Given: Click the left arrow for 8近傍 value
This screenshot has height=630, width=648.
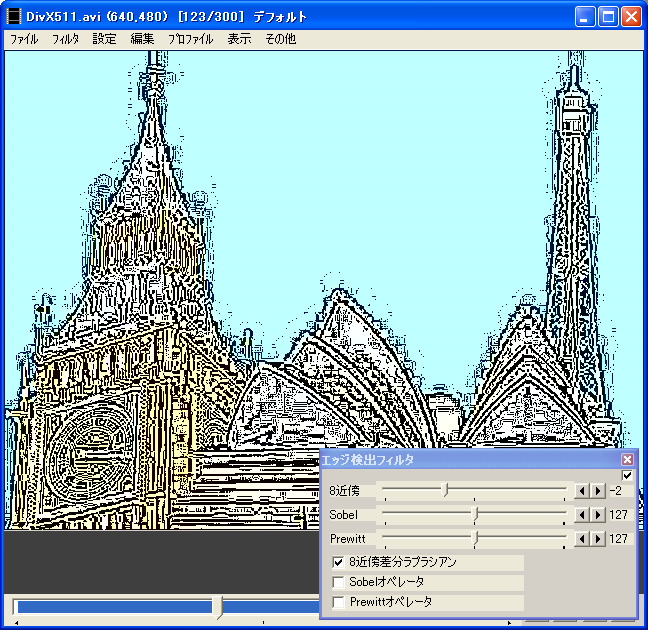Looking at the screenshot, I should pos(581,490).
